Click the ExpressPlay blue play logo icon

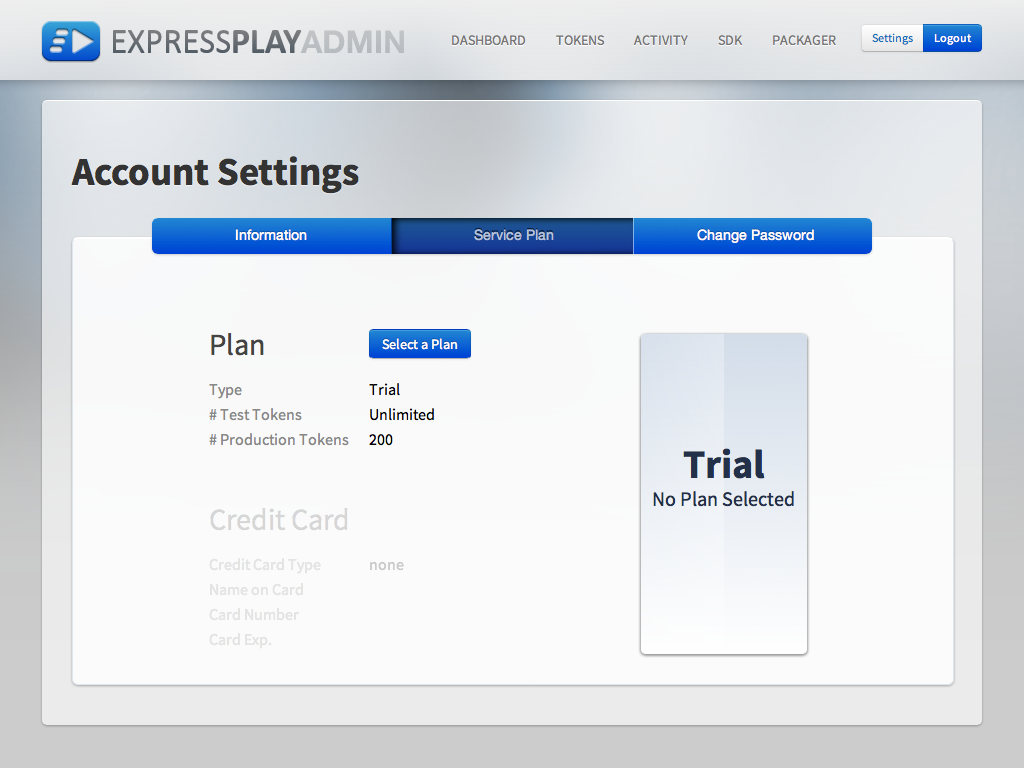tap(71, 41)
